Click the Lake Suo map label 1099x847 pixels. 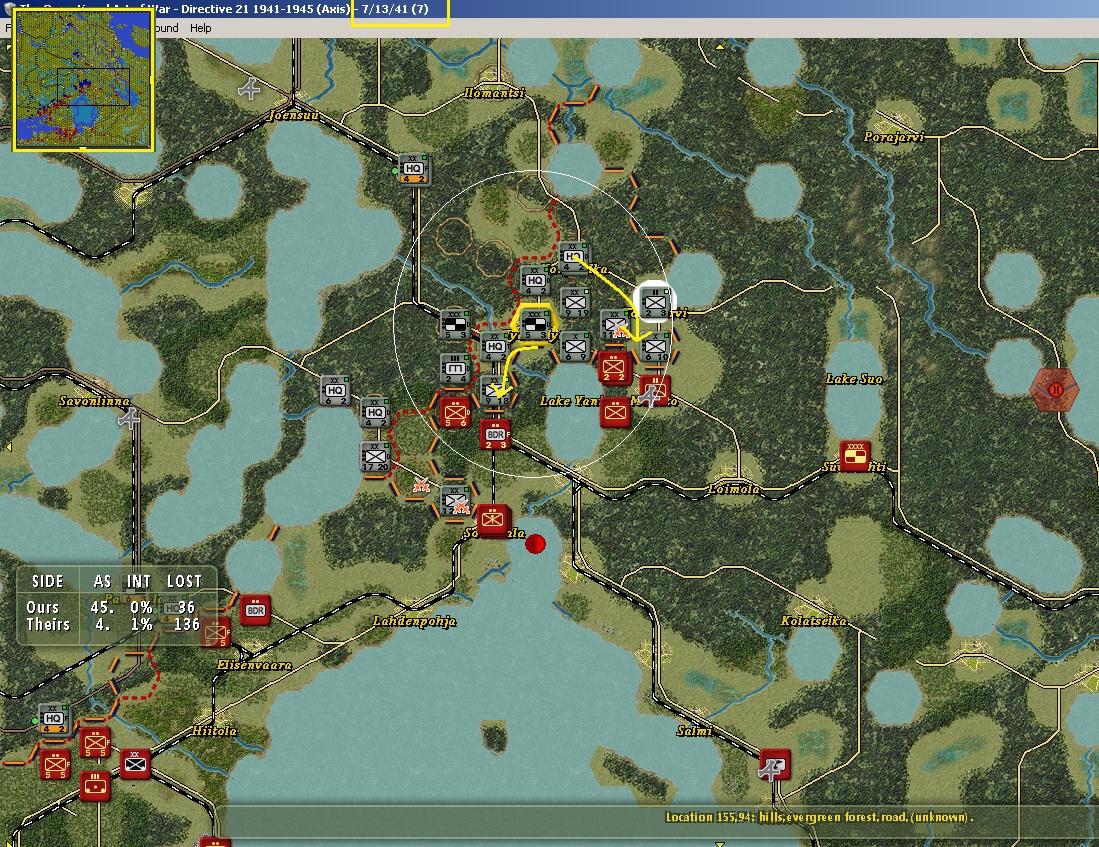point(854,379)
